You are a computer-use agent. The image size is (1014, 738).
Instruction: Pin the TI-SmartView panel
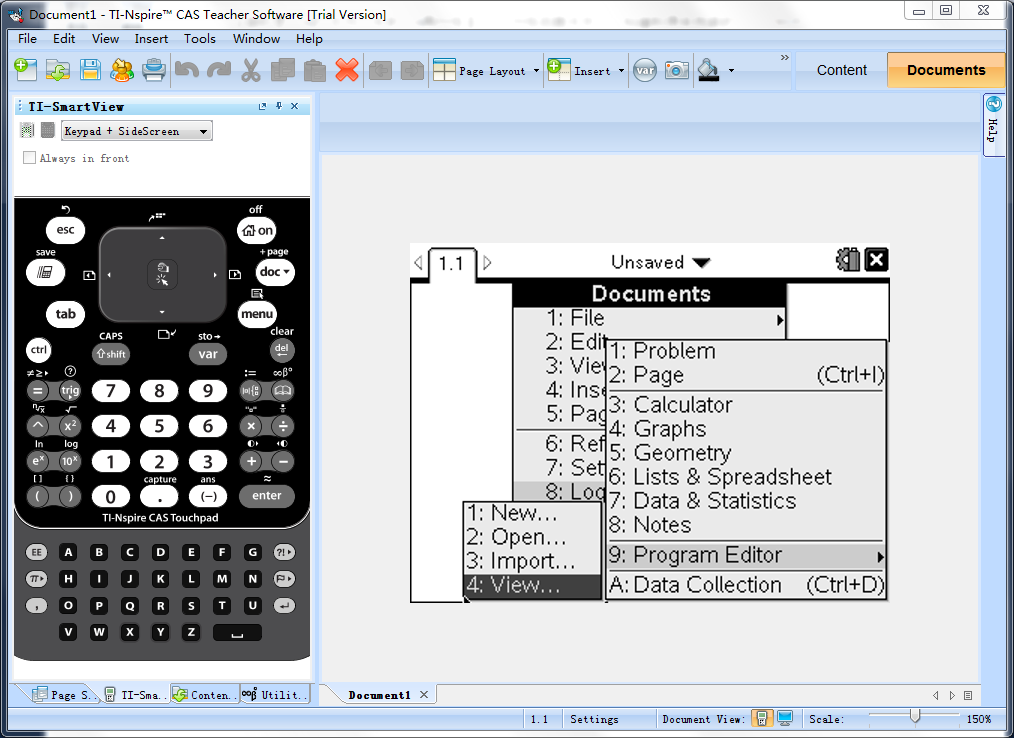279,106
